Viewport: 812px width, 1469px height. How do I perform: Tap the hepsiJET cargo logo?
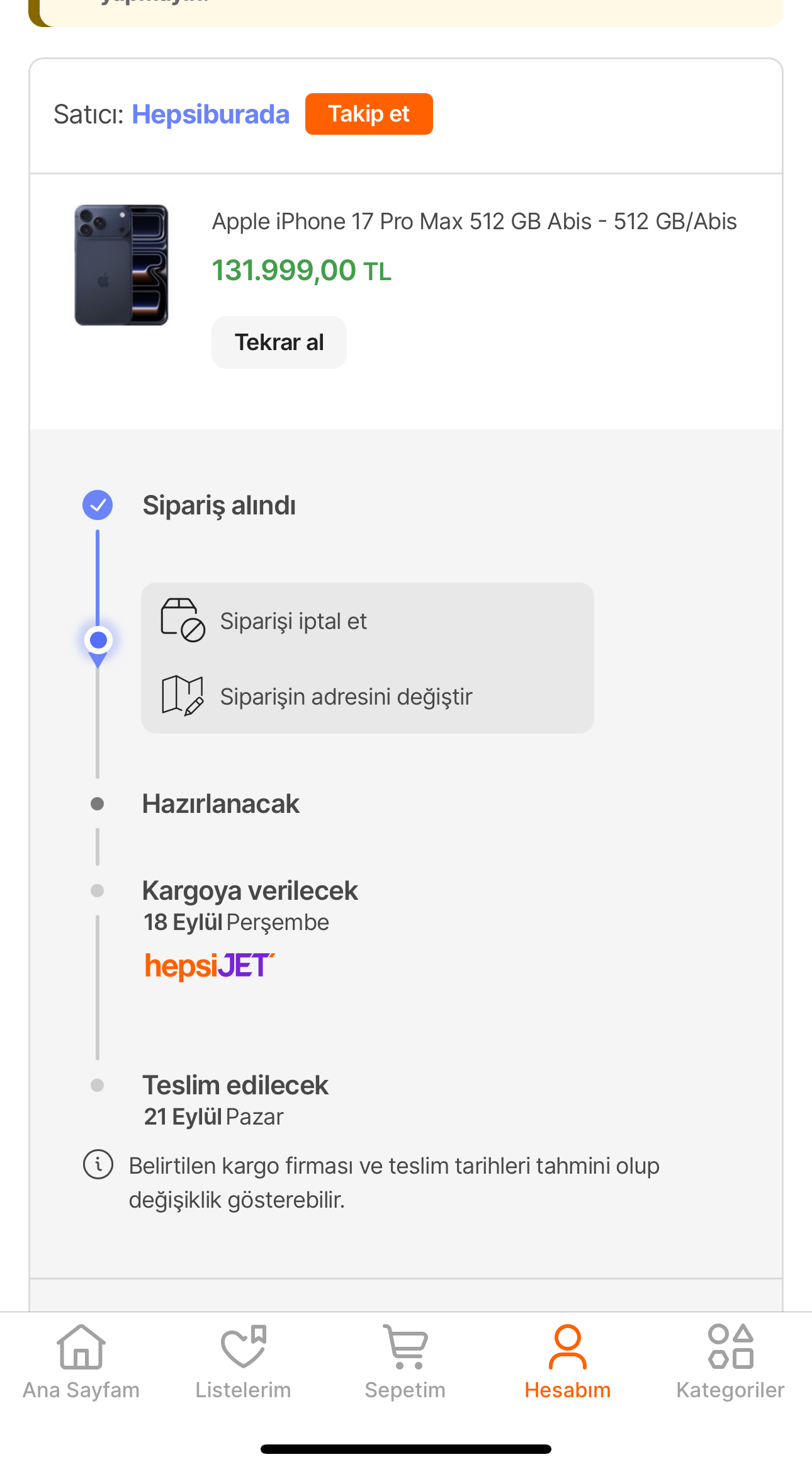(210, 966)
